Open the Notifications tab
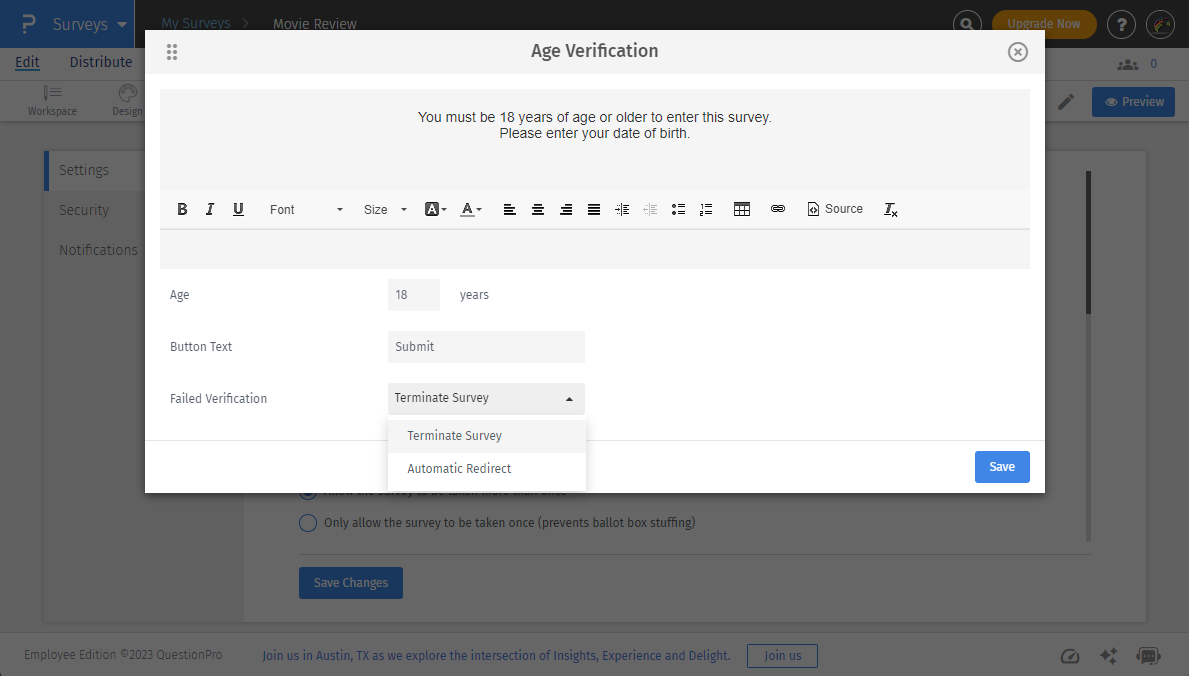Image resolution: width=1189 pixels, height=676 pixels. 98,249
